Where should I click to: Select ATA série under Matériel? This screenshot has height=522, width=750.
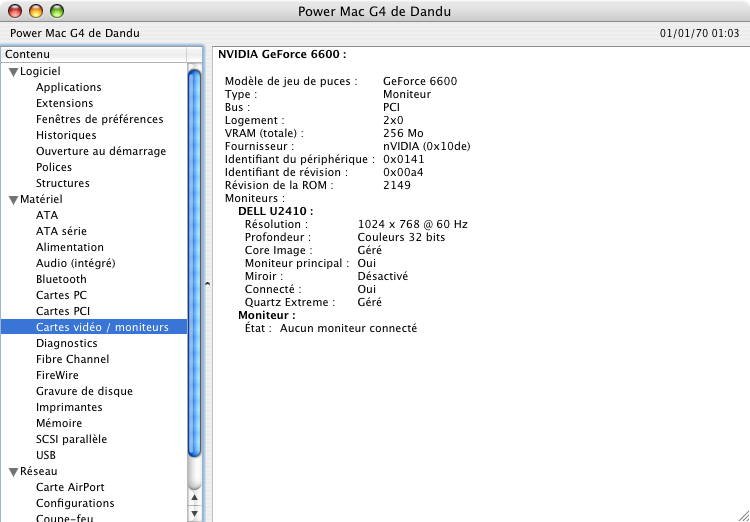tap(61, 231)
